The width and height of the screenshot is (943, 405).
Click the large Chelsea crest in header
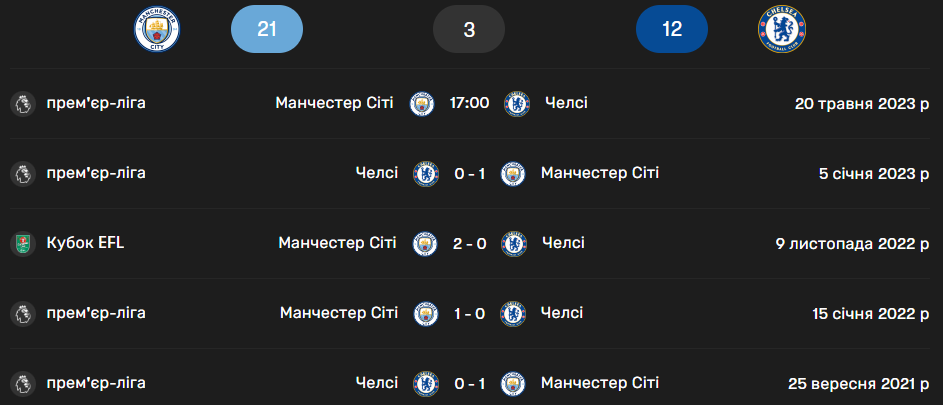click(x=781, y=29)
